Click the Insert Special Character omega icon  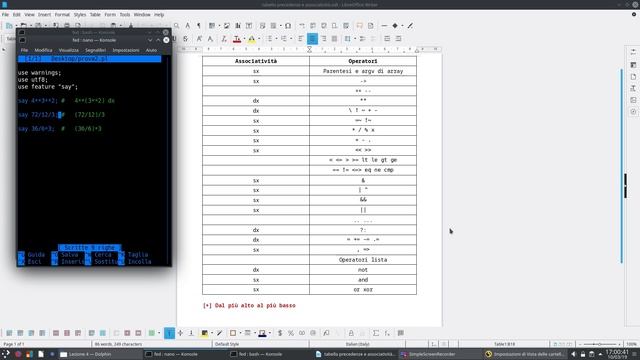click(288, 26)
